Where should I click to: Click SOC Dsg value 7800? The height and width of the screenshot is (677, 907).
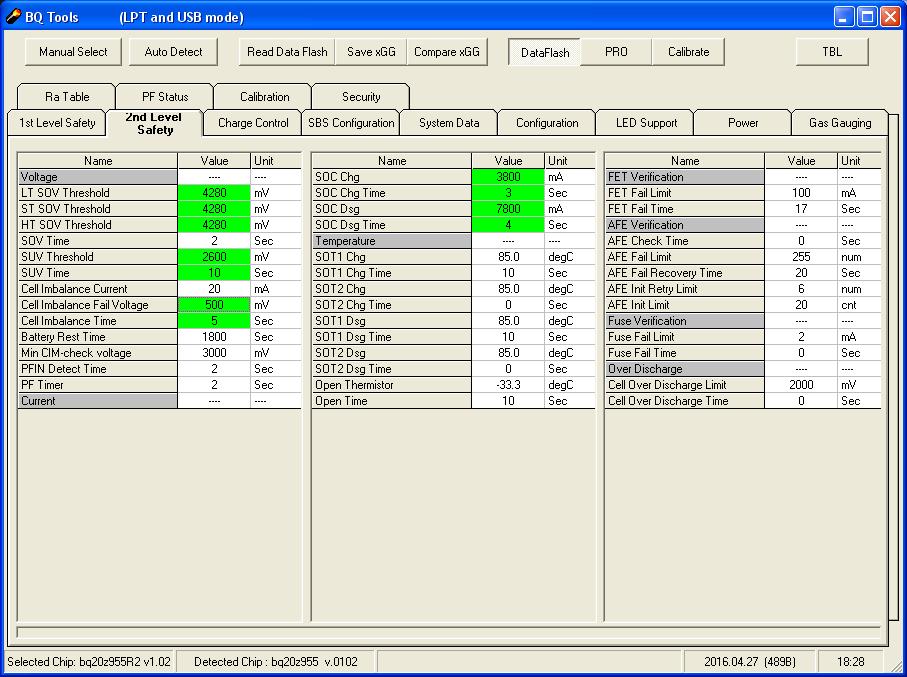click(x=508, y=209)
